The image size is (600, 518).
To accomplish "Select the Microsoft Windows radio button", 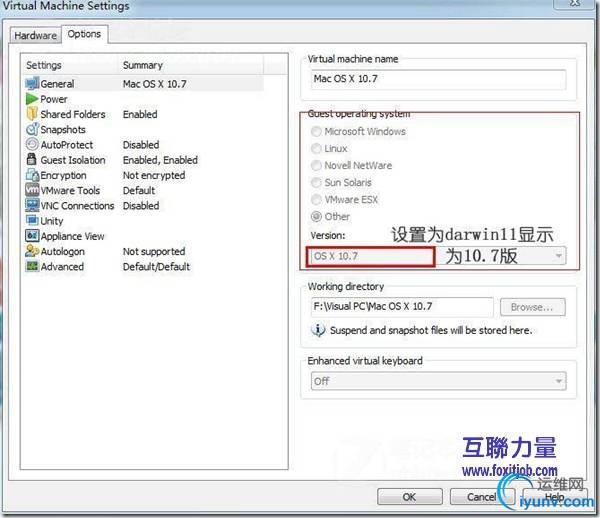I will tap(316, 131).
